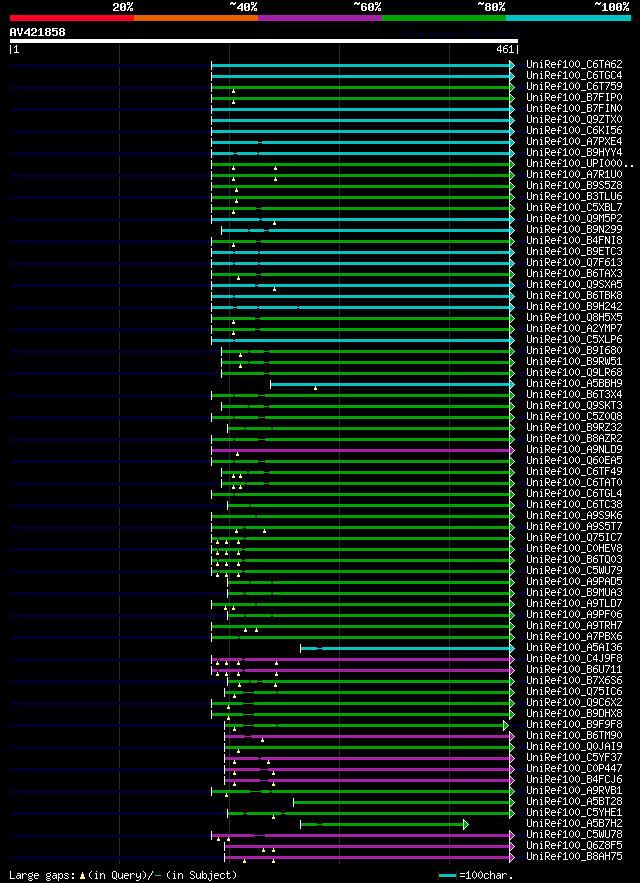
Task: Select the UniRef100_B9H242 label
Action: pos(574,307)
